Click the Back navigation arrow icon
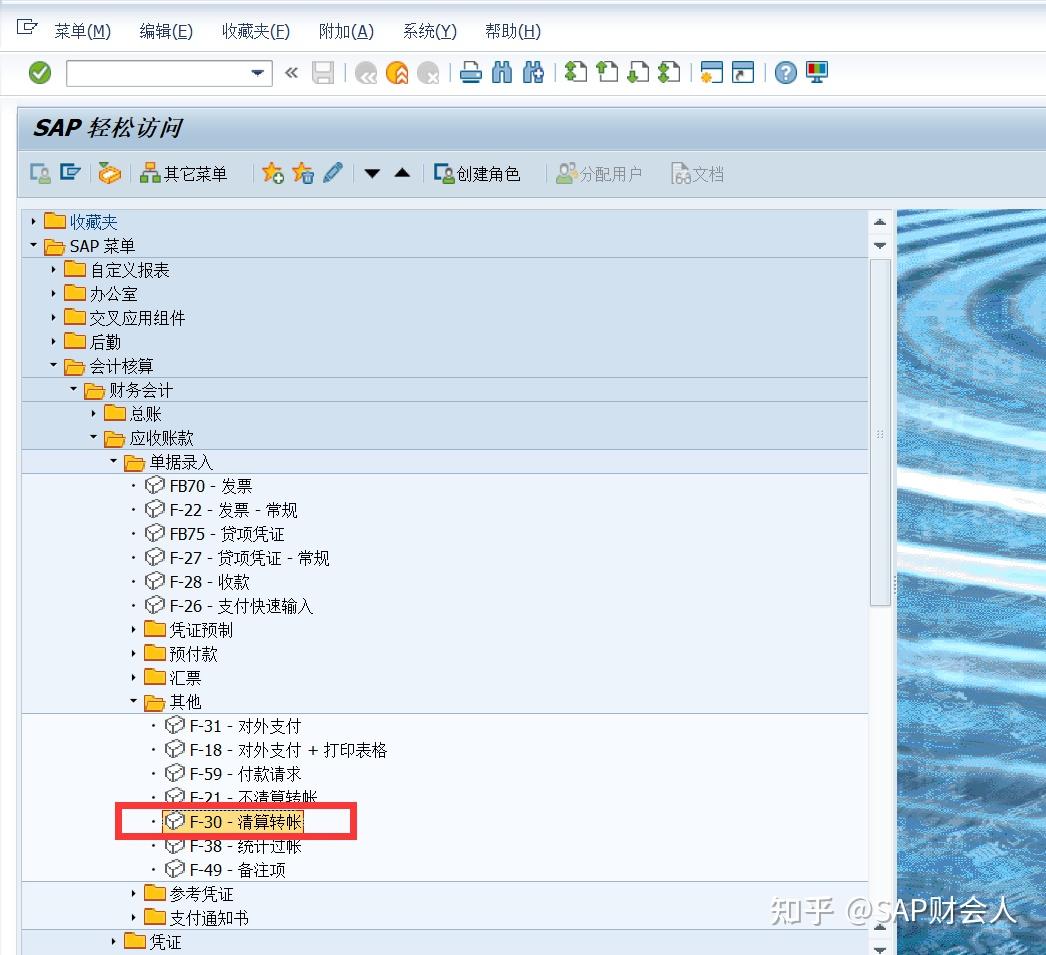Viewport: 1046px width, 955px height. coord(366,72)
